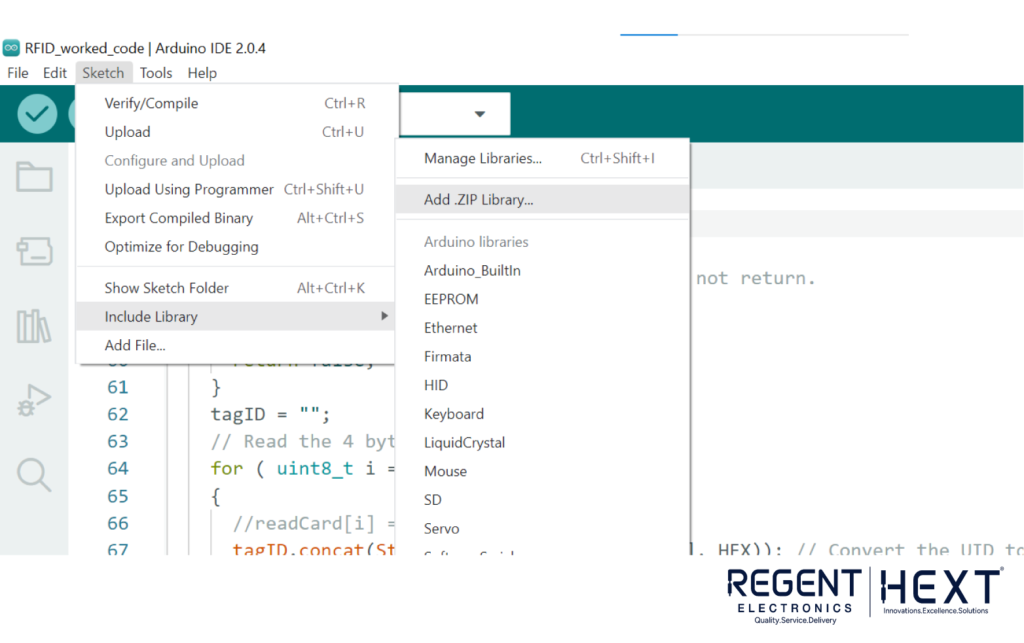Open the Edit menu

click(55, 73)
